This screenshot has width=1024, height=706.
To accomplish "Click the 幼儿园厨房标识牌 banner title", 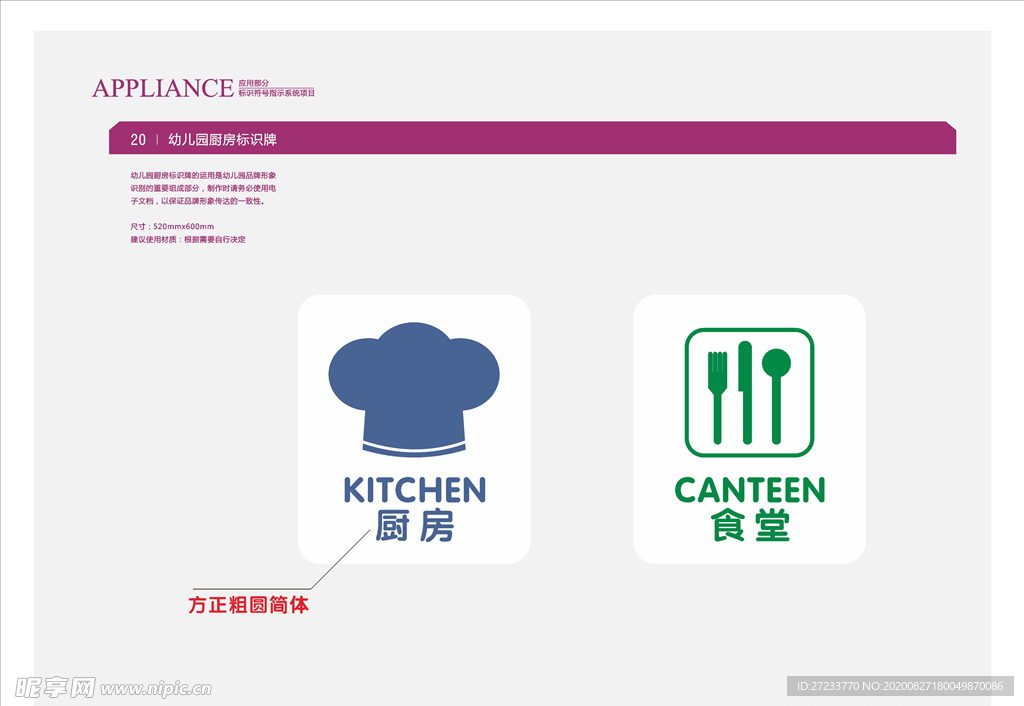I will (222, 140).
